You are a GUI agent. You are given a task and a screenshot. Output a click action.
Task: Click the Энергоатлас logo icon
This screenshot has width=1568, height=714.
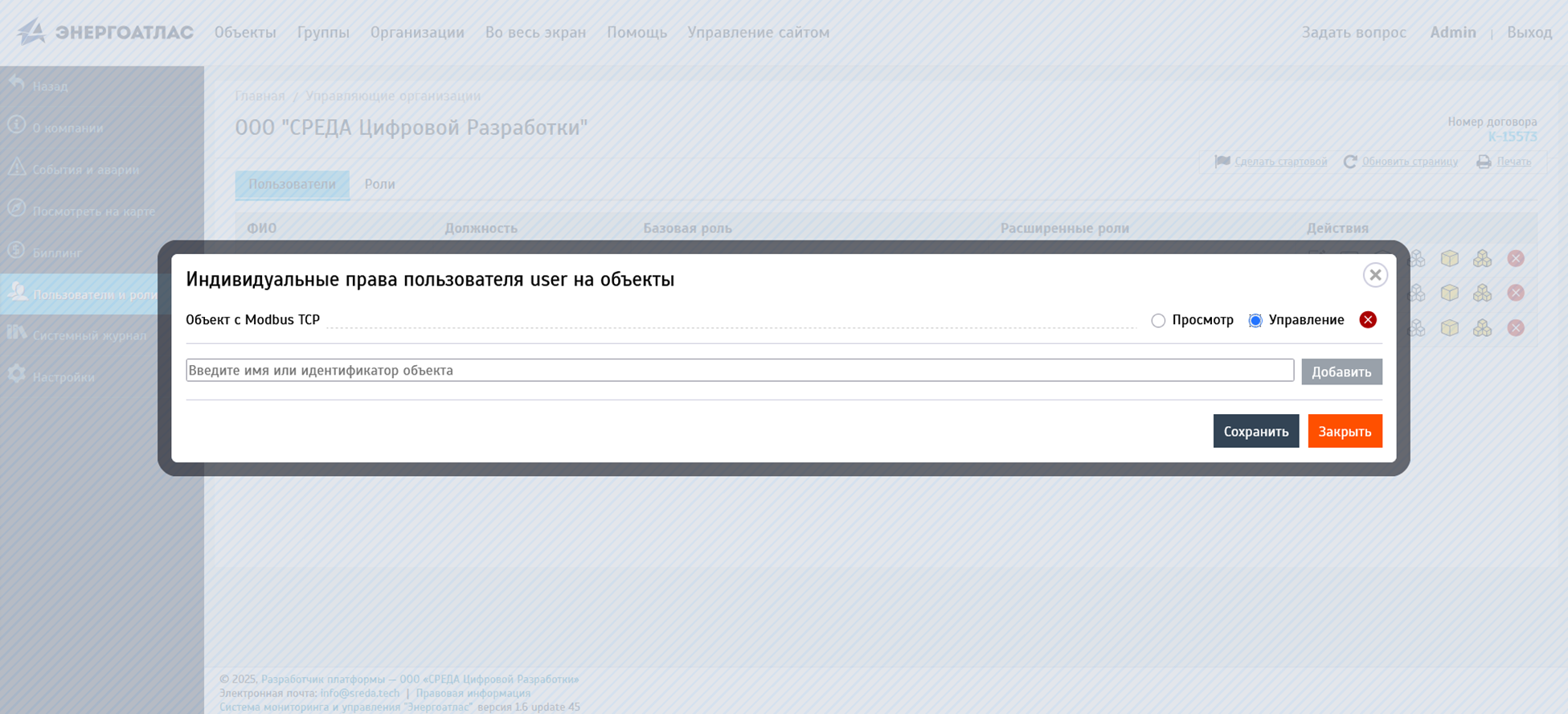[31, 32]
